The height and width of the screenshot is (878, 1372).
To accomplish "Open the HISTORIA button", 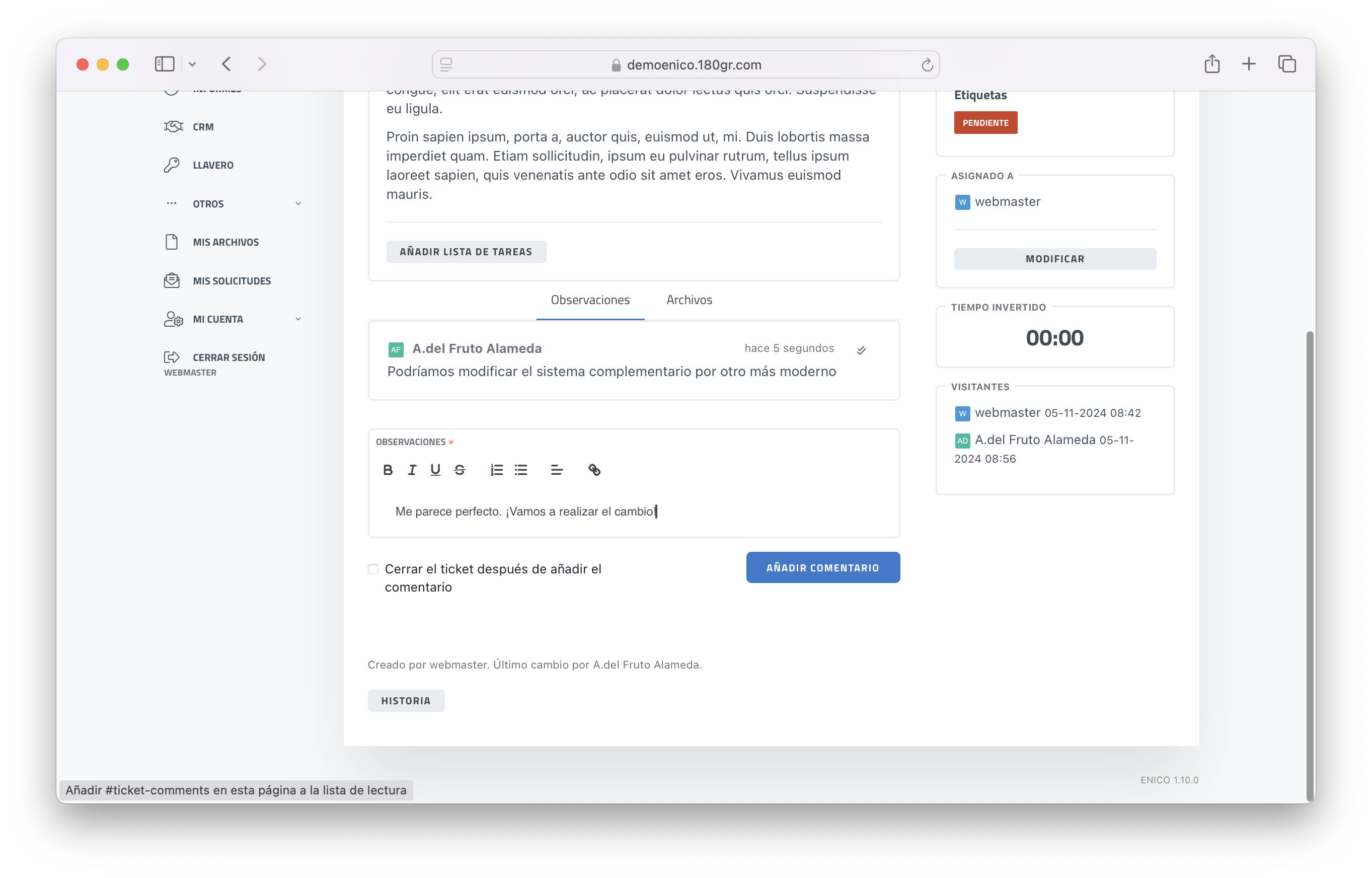I will (406, 701).
